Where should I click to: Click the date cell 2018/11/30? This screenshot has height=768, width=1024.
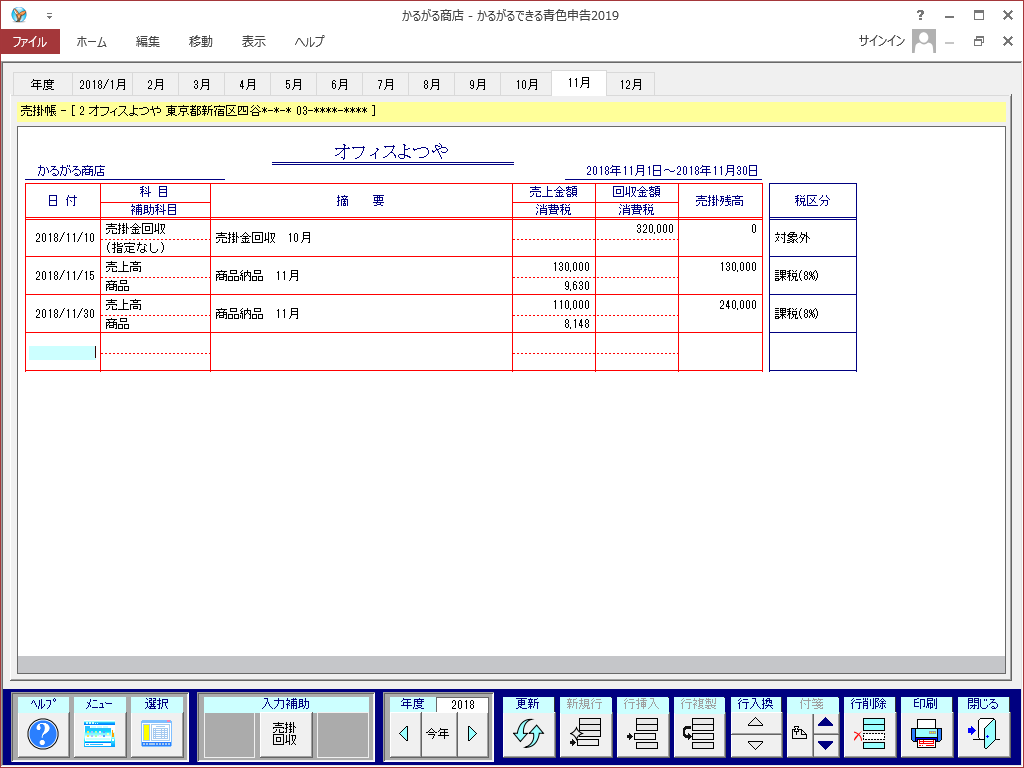coord(65,313)
